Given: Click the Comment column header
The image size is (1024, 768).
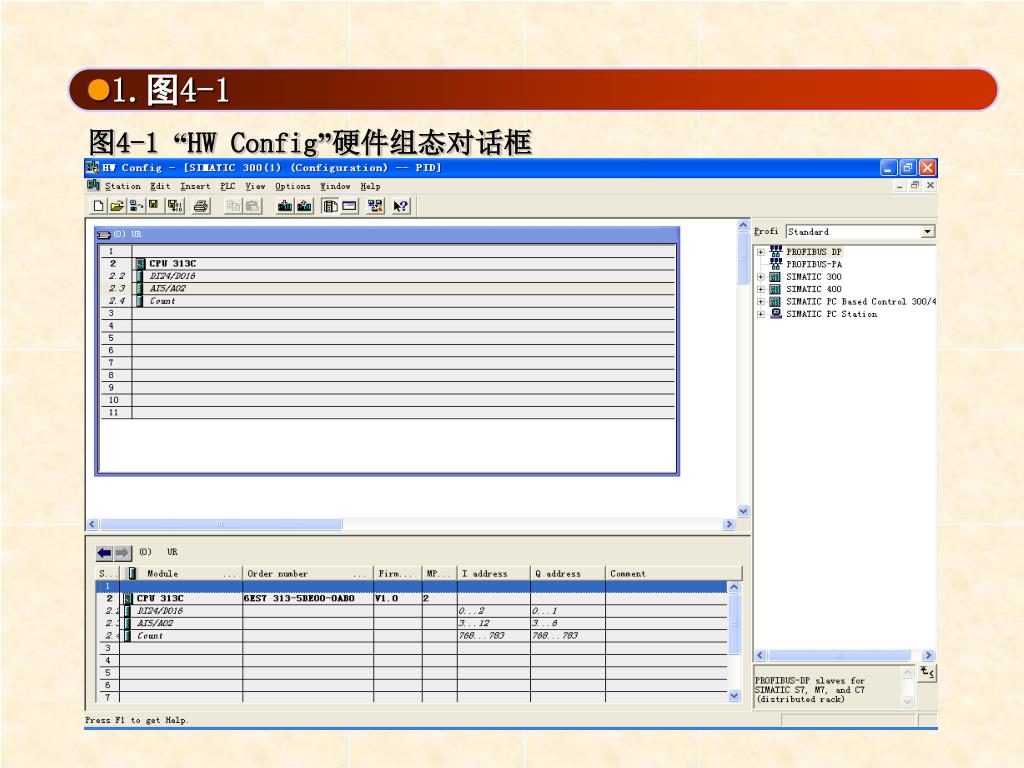Looking at the screenshot, I should (673, 573).
